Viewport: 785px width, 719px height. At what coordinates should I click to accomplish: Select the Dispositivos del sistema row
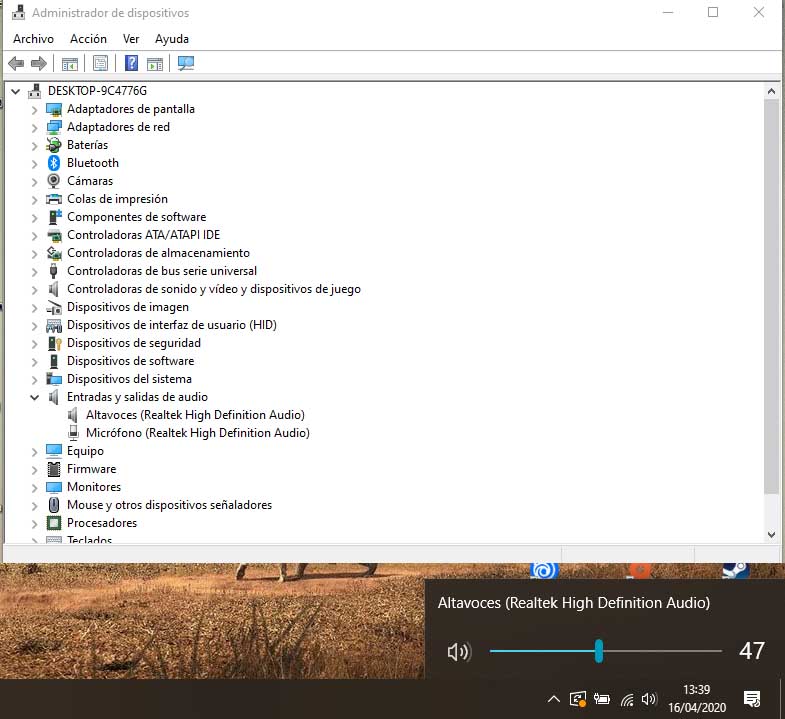[129, 379]
